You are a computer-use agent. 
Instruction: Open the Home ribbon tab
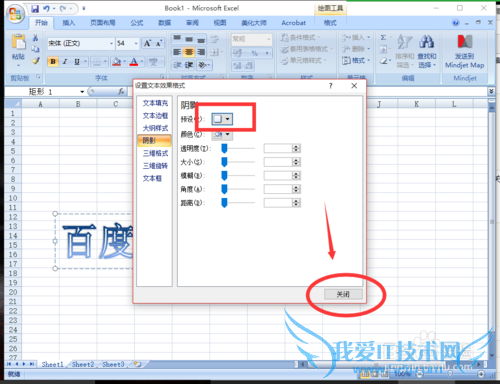41,23
